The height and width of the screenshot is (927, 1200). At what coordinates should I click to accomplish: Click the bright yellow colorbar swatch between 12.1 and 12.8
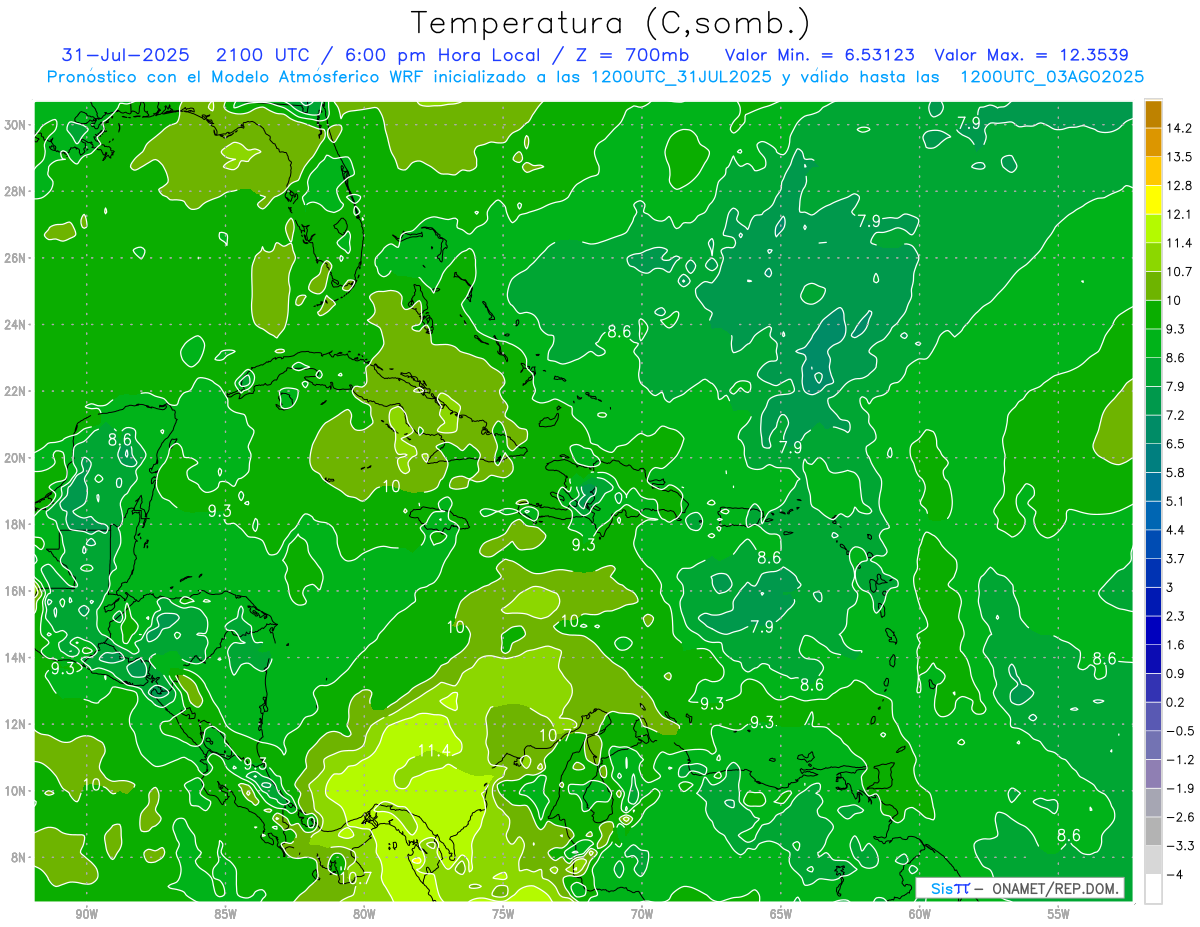pyautogui.click(x=1153, y=200)
